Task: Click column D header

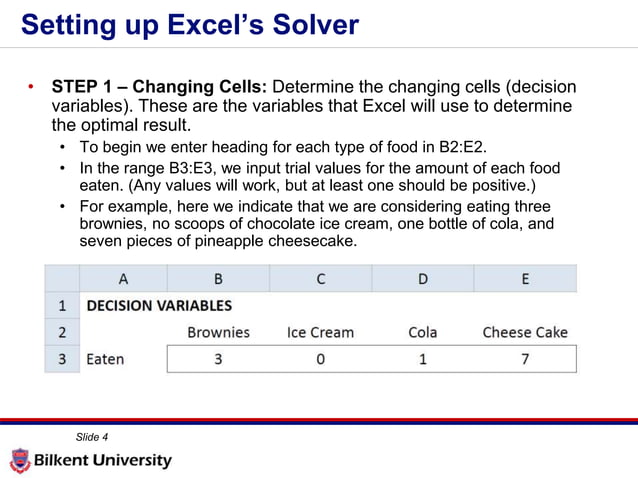Action: click(x=423, y=279)
